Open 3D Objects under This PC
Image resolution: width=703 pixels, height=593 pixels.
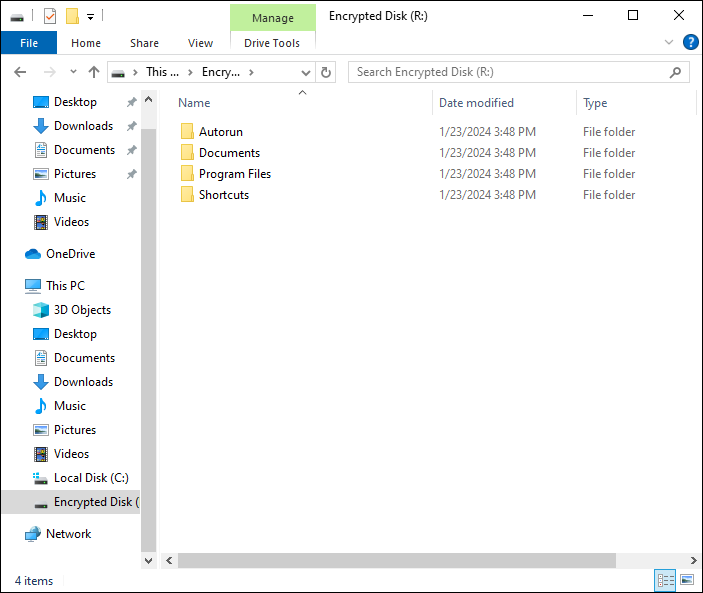point(82,310)
